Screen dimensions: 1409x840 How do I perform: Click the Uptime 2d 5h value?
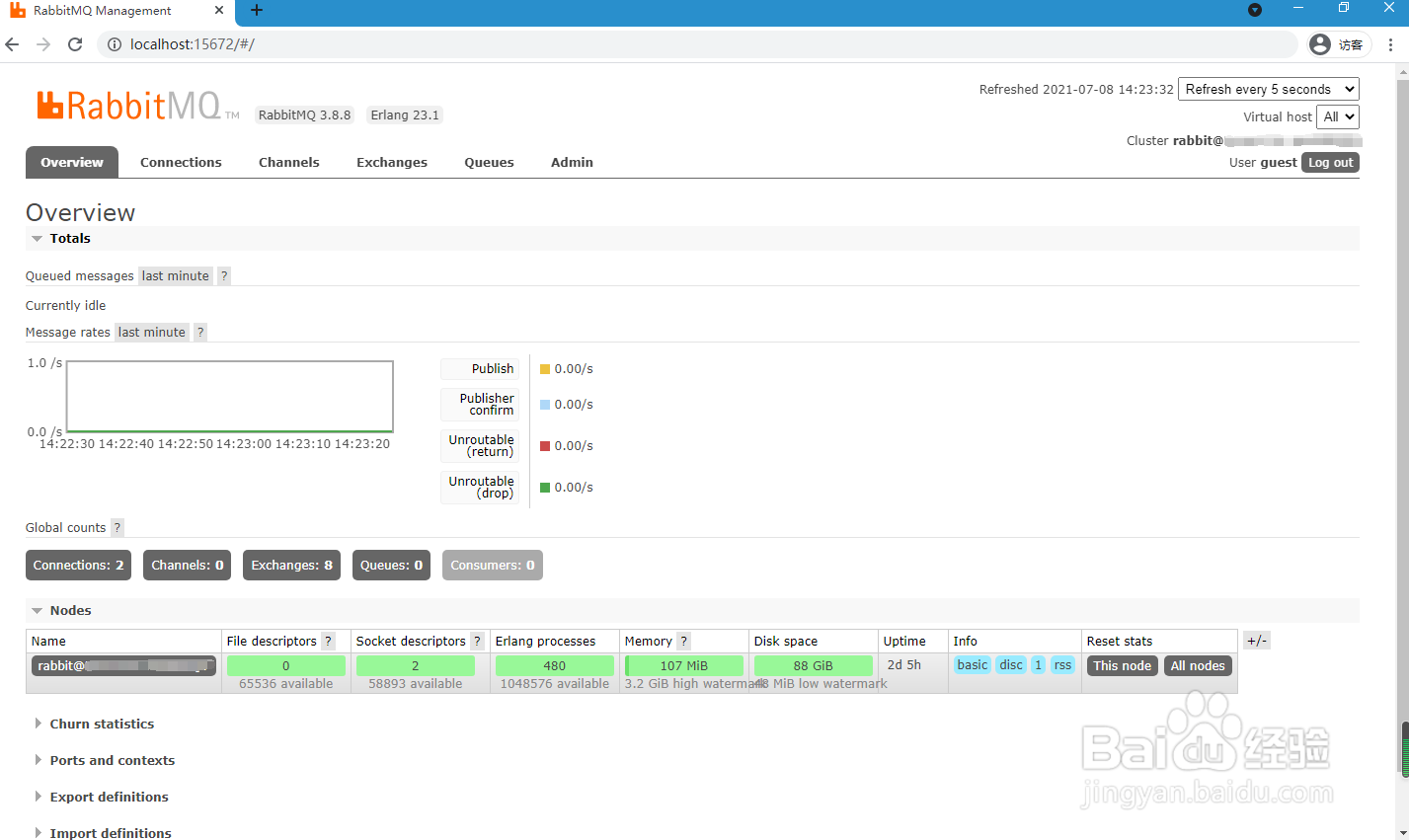tap(904, 665)
